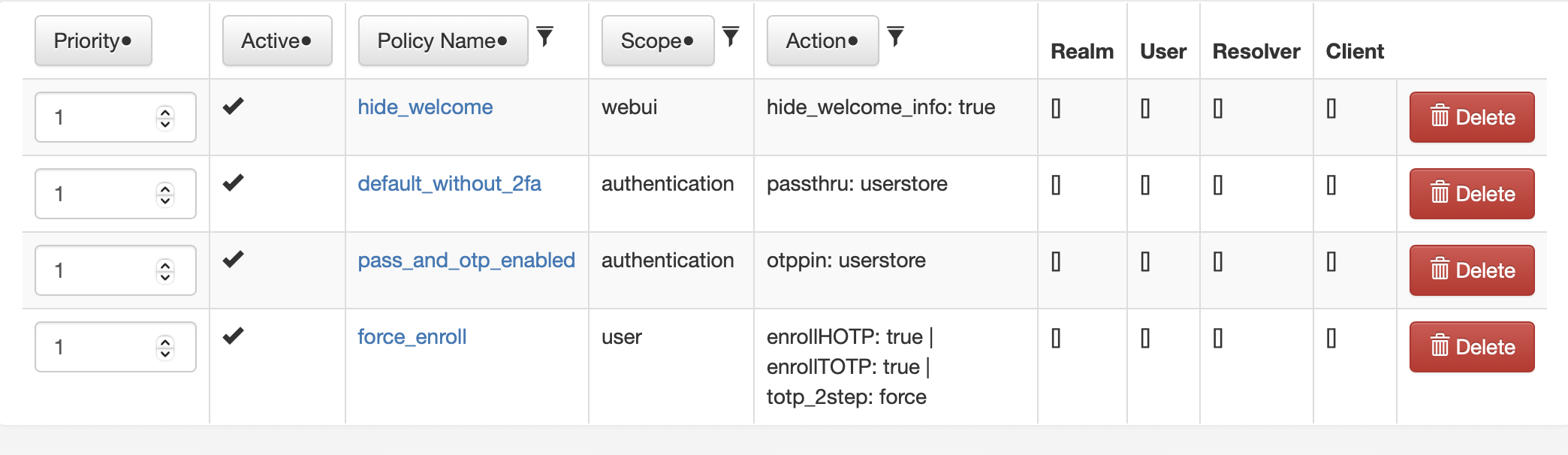Viewport: 1568px width, 455px height.
Task: Open the default_without_2fa policy link
Action: pos(449,184)
